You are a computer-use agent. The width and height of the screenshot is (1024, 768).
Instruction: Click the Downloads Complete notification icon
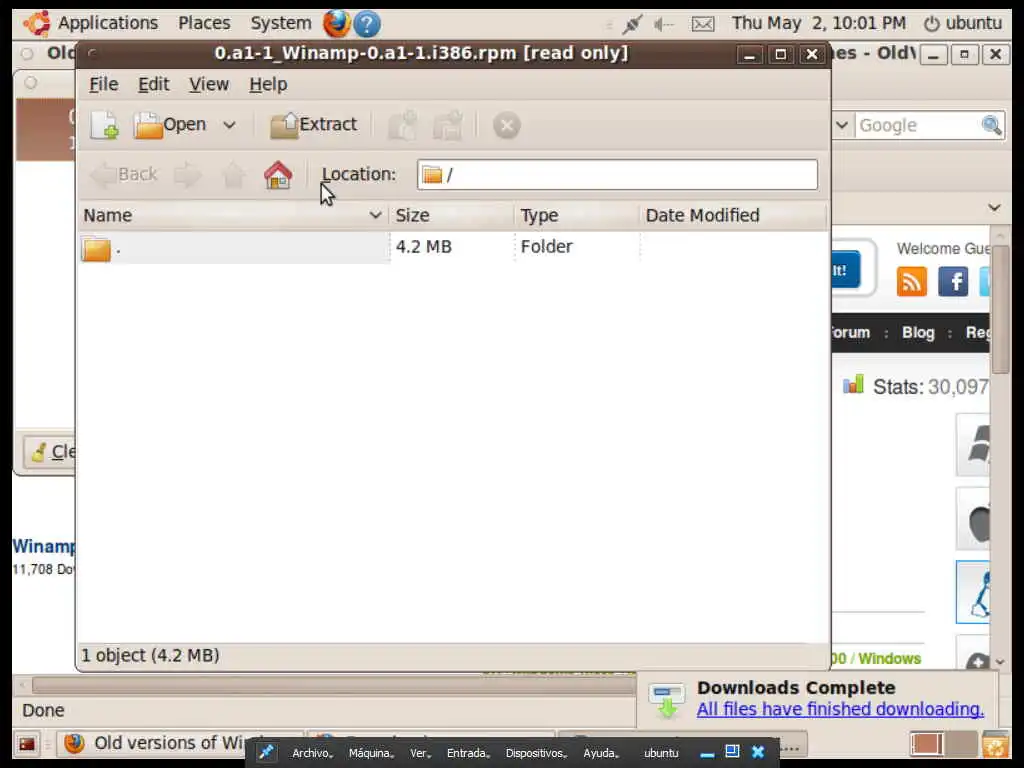667,701
